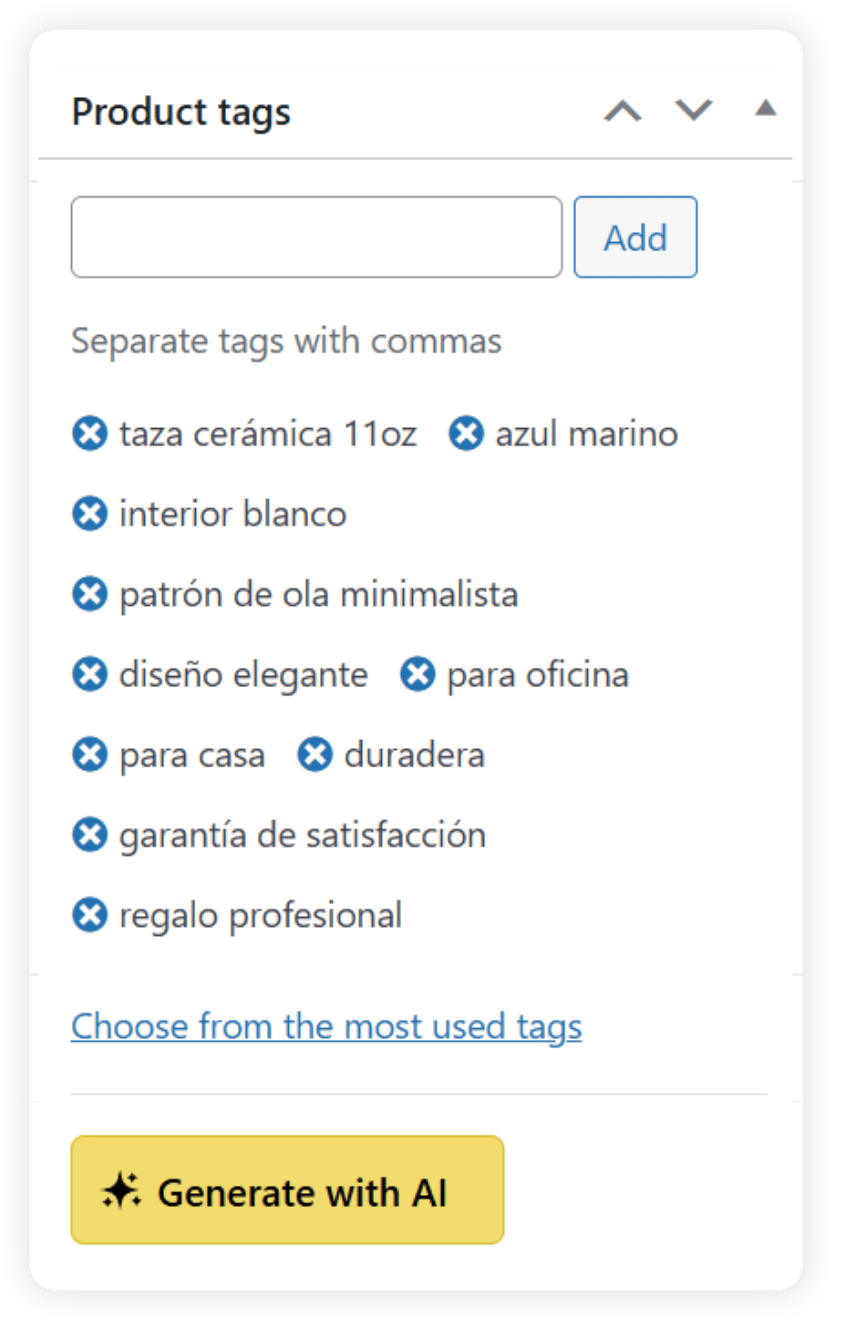This screenshot has height=1327, width=841.
Task: Remove the 'diseño elegante' tag
Action: pyautogui.click(x=89, y=674)
